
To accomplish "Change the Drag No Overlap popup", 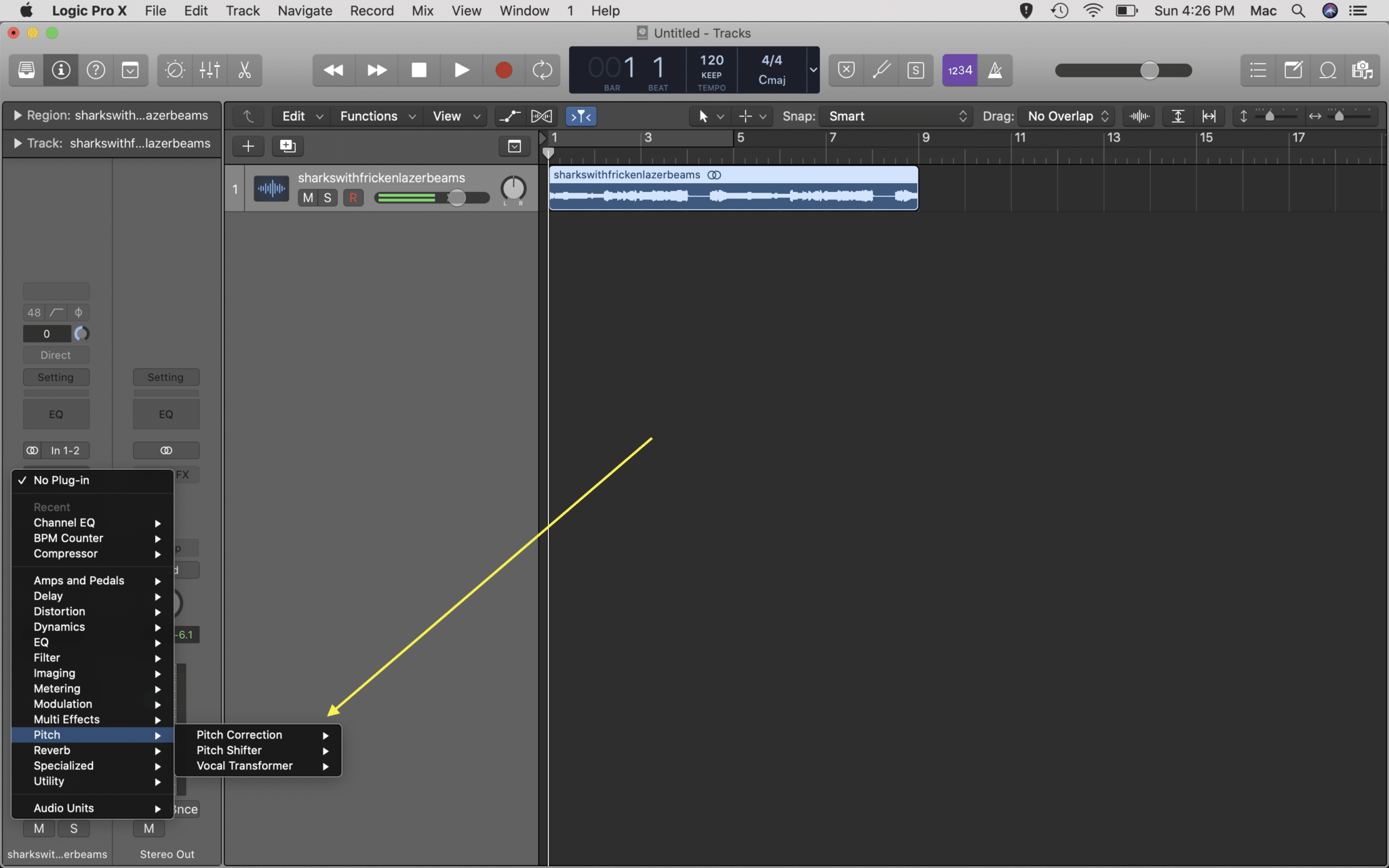I will click(1066, 116).
